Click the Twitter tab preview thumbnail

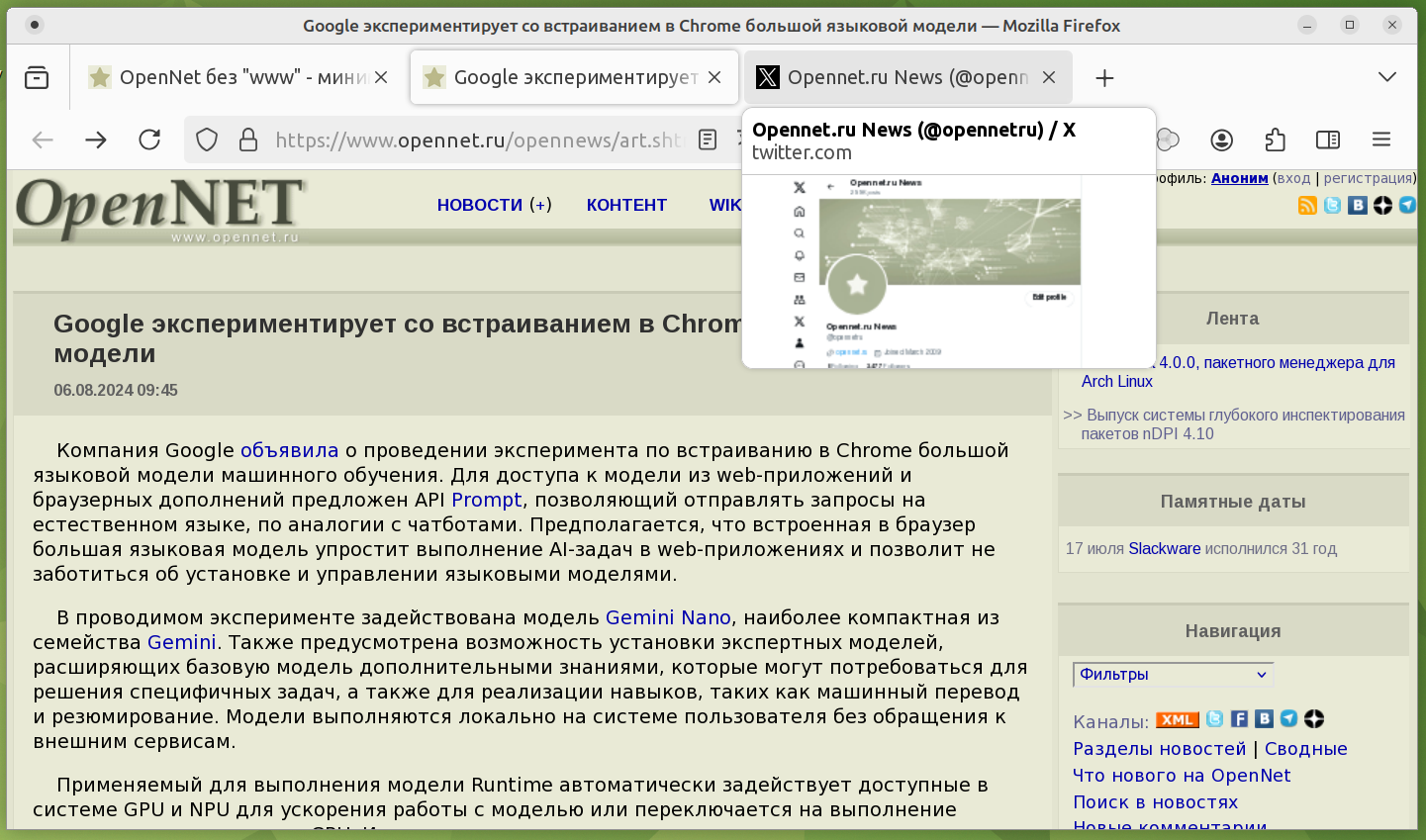tap(949, 272)
